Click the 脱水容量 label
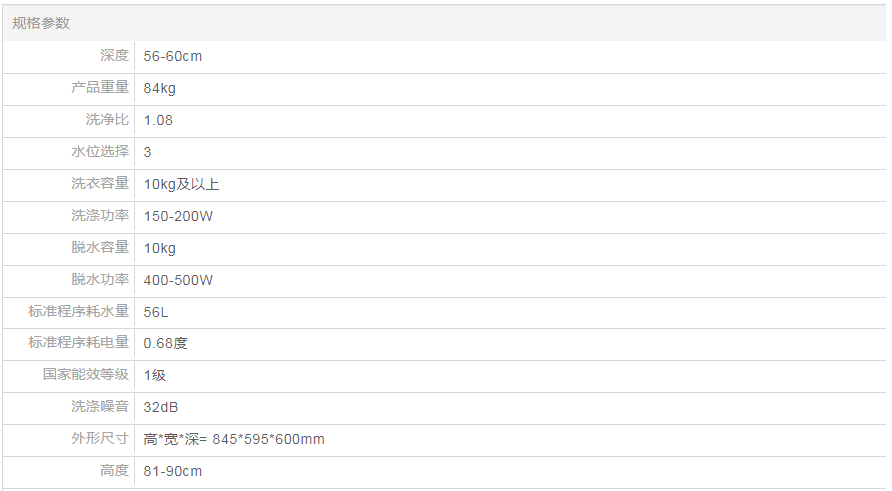Viewport: 892px width, 491px height. pyautogui.click(x=100, y=248)
